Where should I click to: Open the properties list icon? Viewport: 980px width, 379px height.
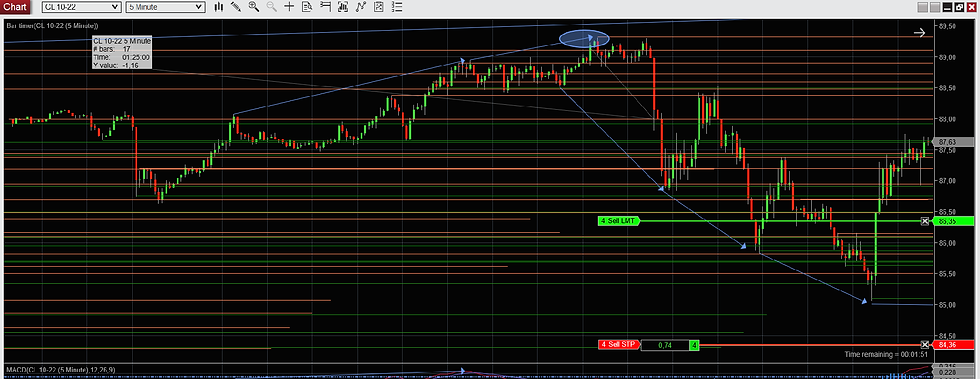tap(396, 7)
